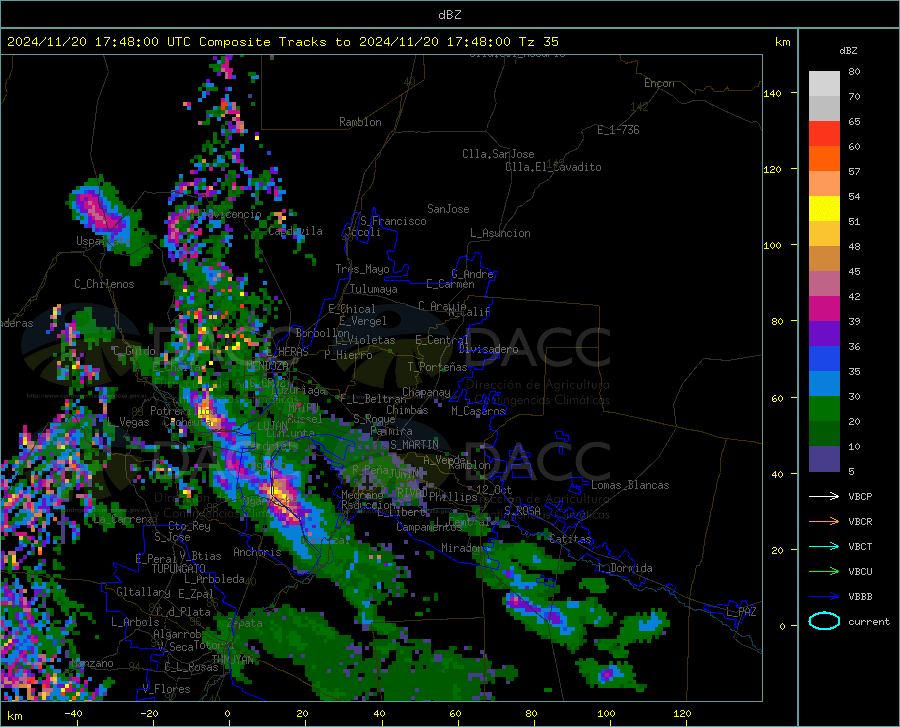900x727 pixels.
Task: Click the cyan VBCT arrow legend icon
Action: coord(824,546)
